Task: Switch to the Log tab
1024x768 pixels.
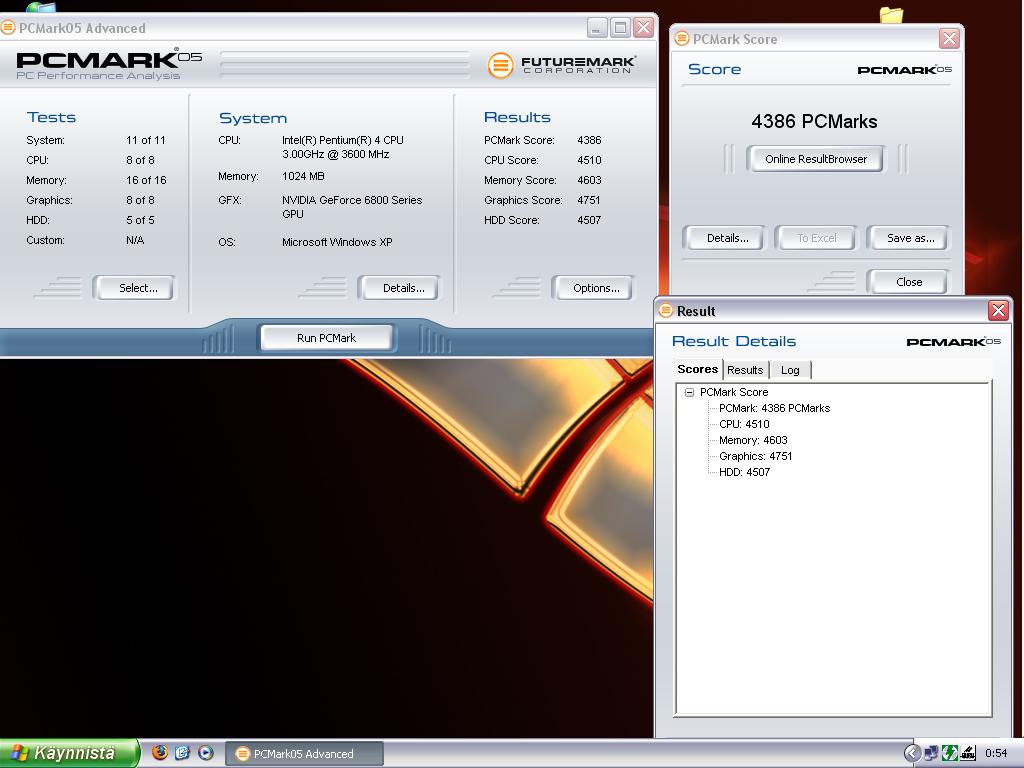Action: [x=790, y=370]
